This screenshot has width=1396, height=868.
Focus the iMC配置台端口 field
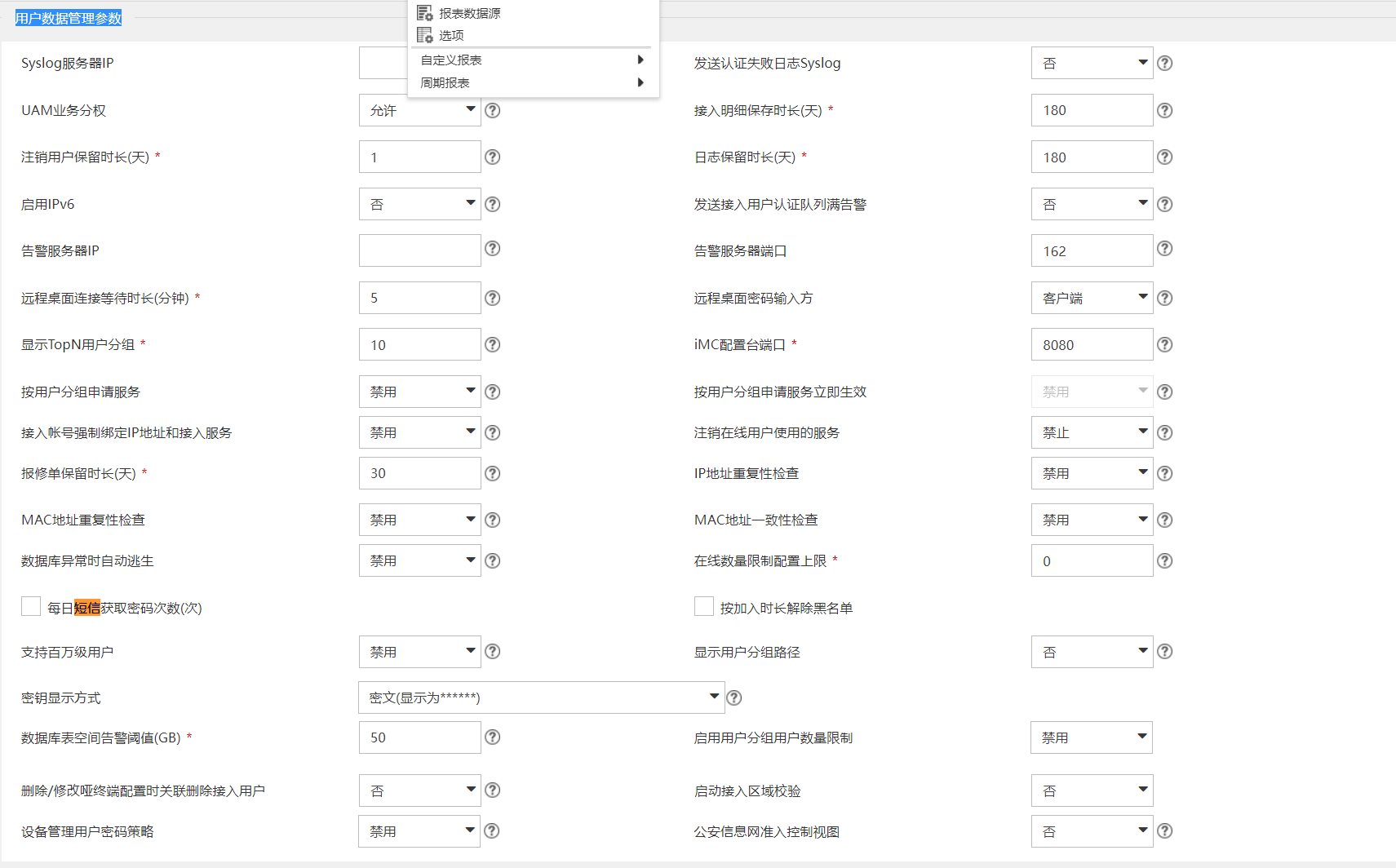(x=1092, y=344)
